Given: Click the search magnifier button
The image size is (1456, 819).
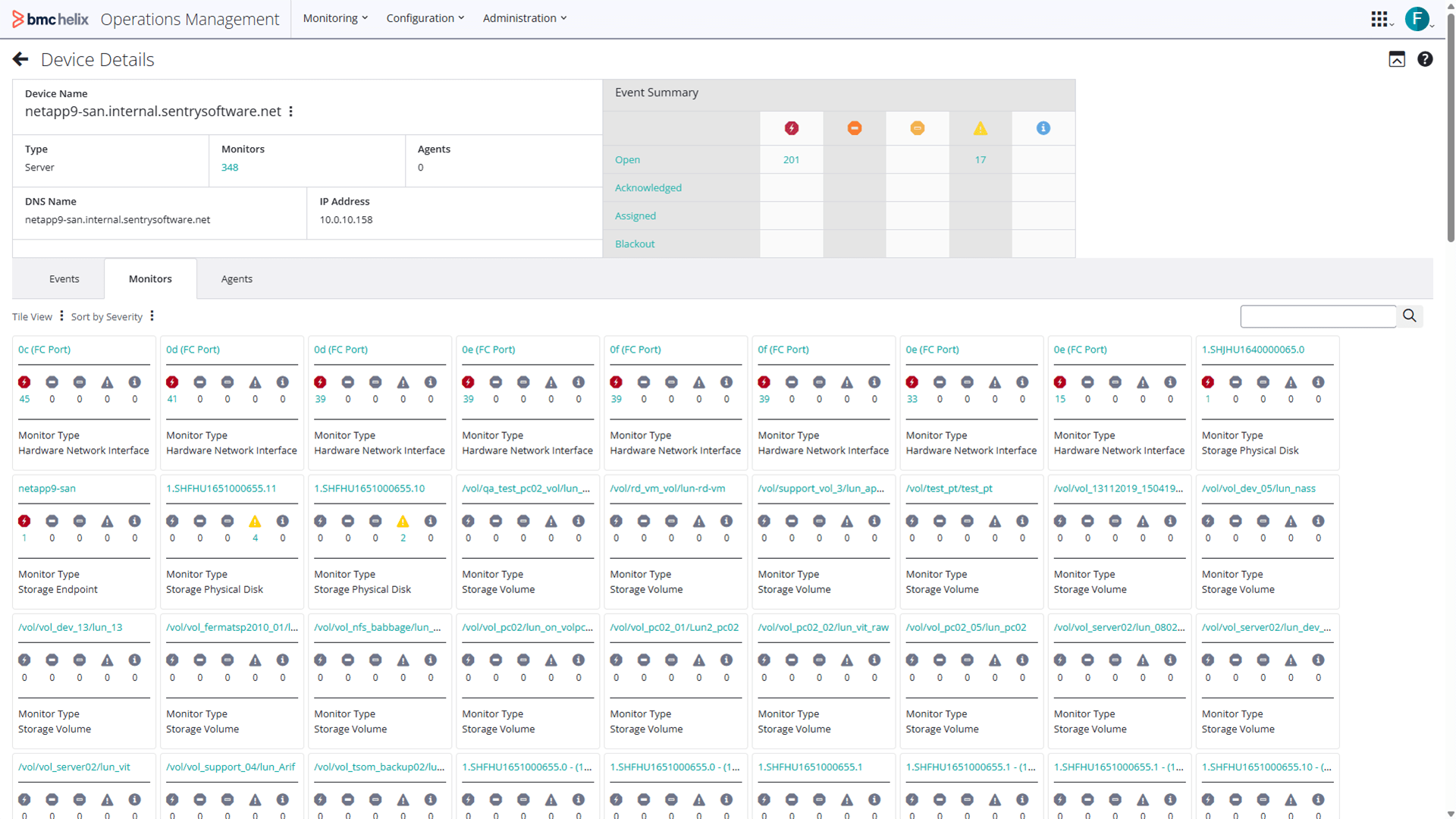Looking at the screenshot, I should pyautogui.click(x=1409, y=316).
